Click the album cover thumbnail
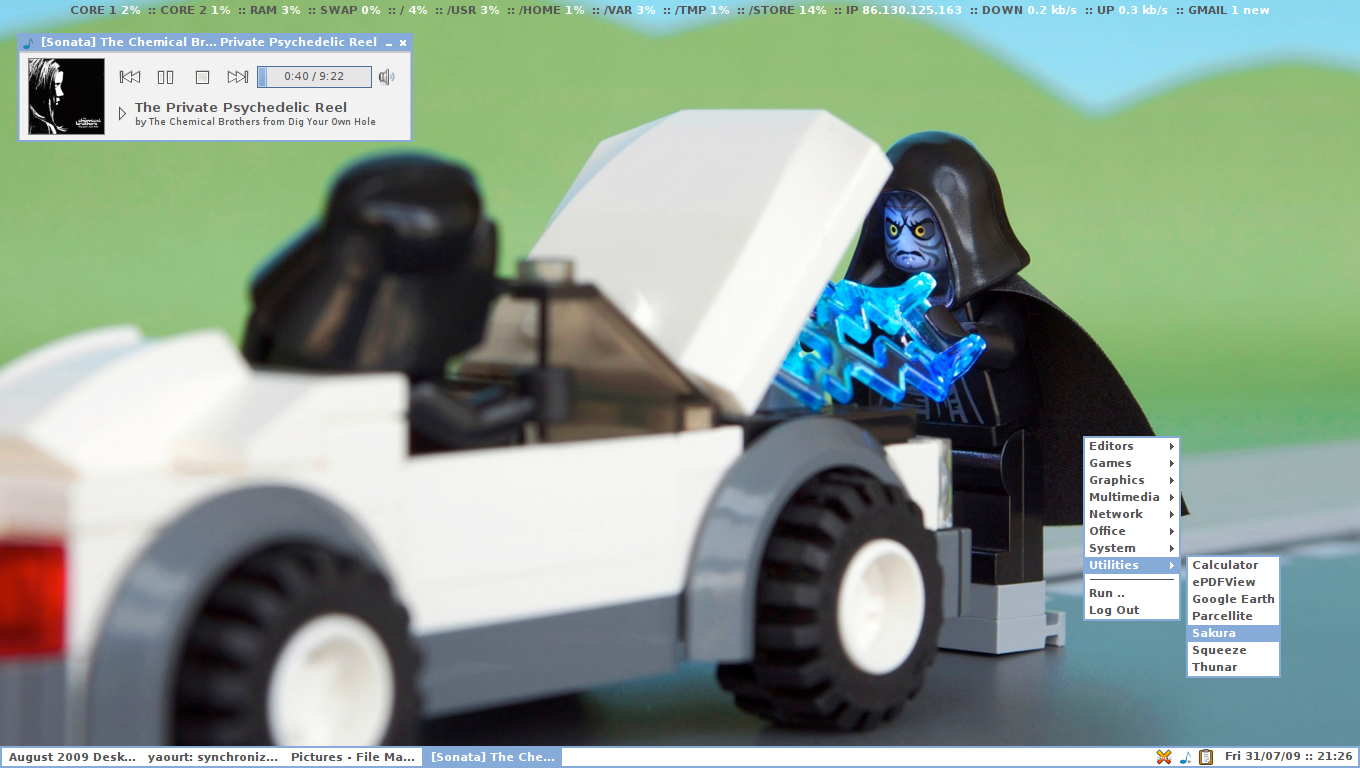 (x=66, y=96)
